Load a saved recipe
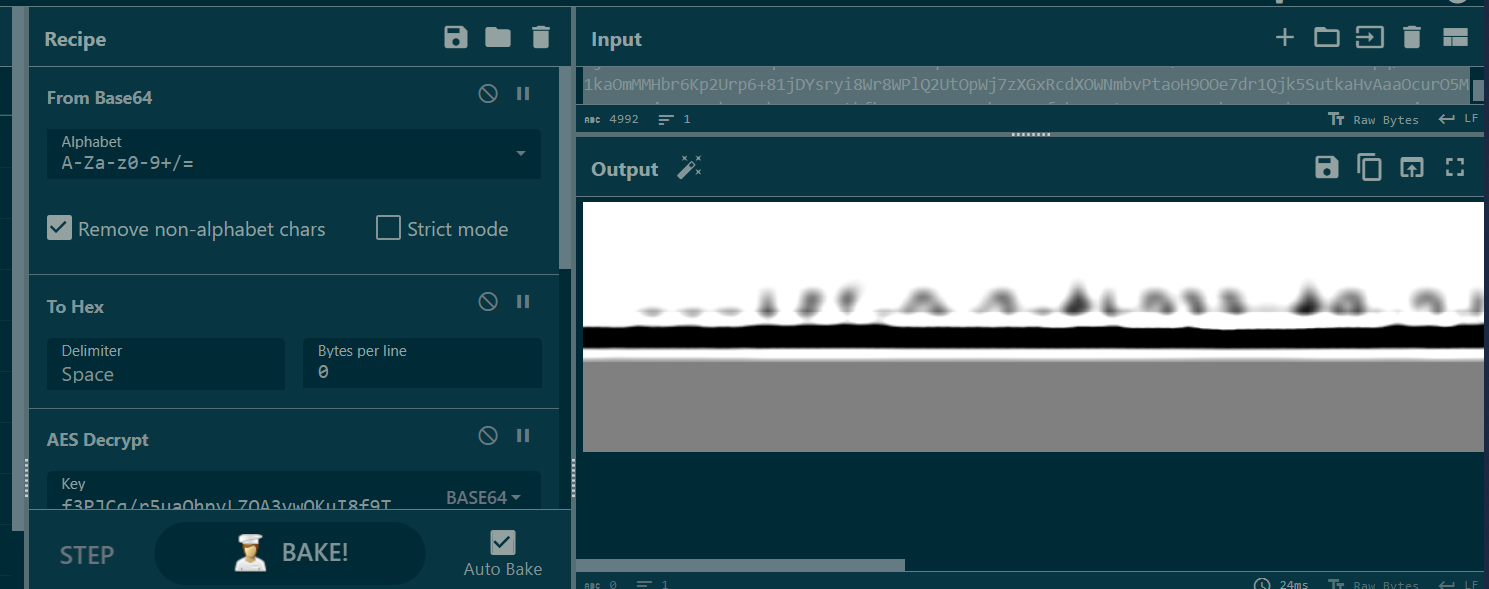This screenshot has height=589, width=1489. pyautogui.click(x=497, y=37)
